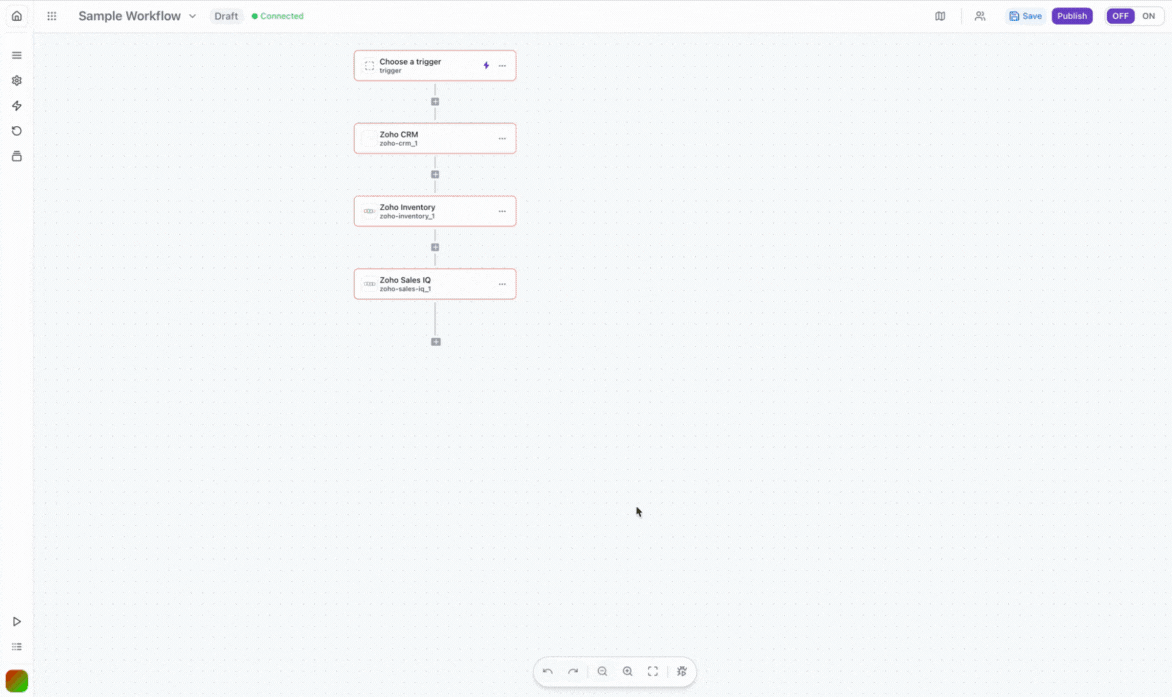Select the Draft status label
Screen dimensions: 1172x697
pyautogui.click(x=226, y=16)
